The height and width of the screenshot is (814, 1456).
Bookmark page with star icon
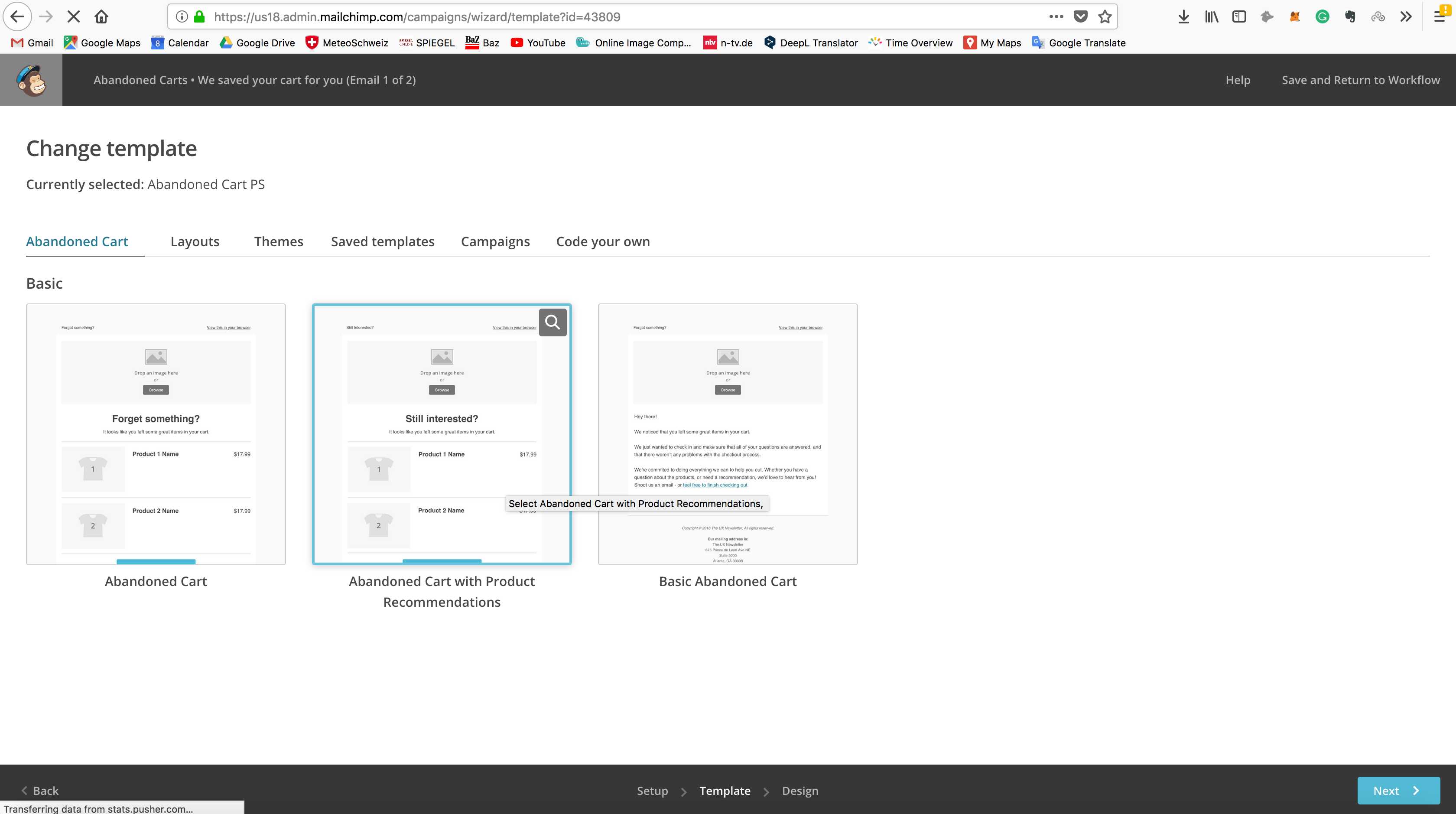[1105, 16]
